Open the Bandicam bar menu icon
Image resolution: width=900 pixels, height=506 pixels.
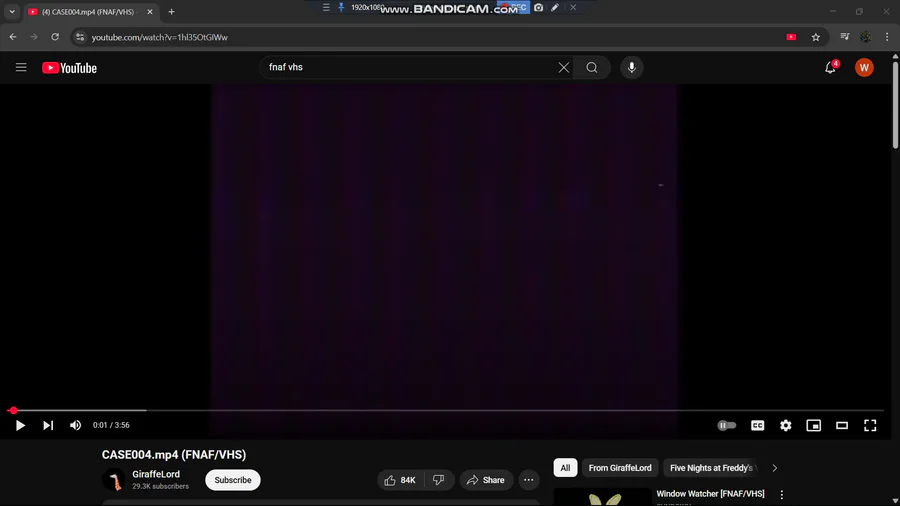[x=326, y=7]
